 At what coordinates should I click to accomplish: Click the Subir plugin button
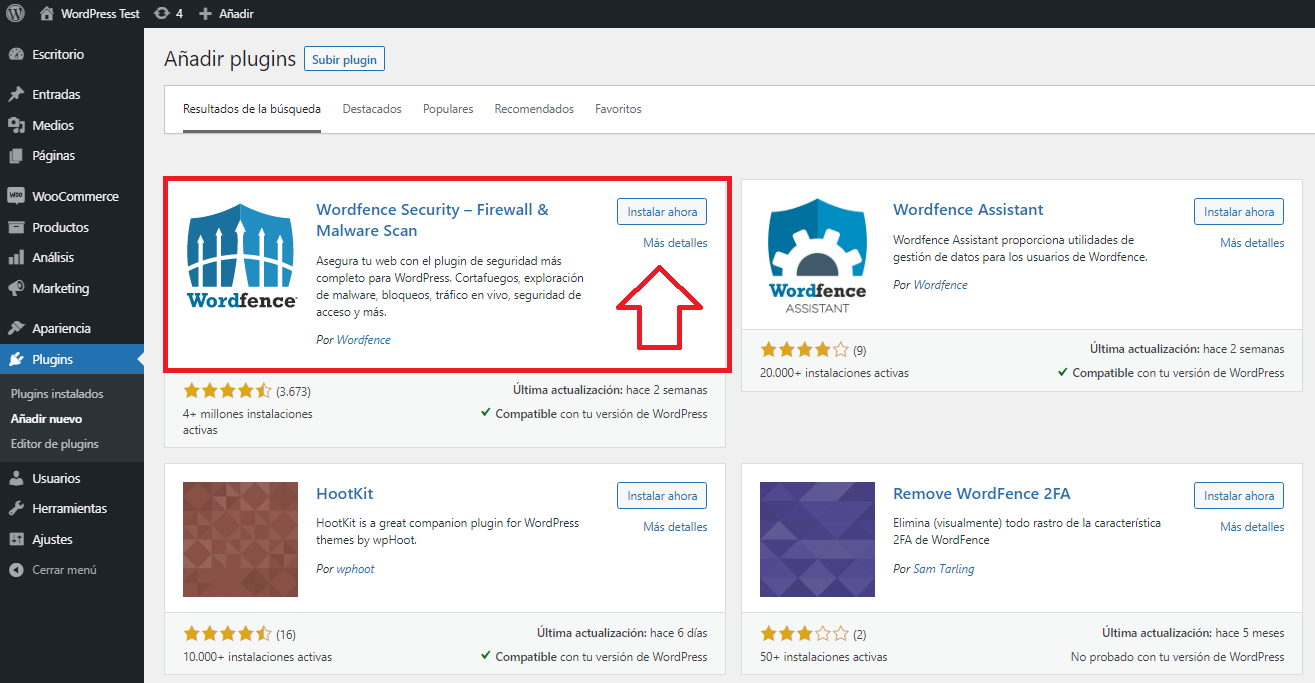(x=344, y=59)
